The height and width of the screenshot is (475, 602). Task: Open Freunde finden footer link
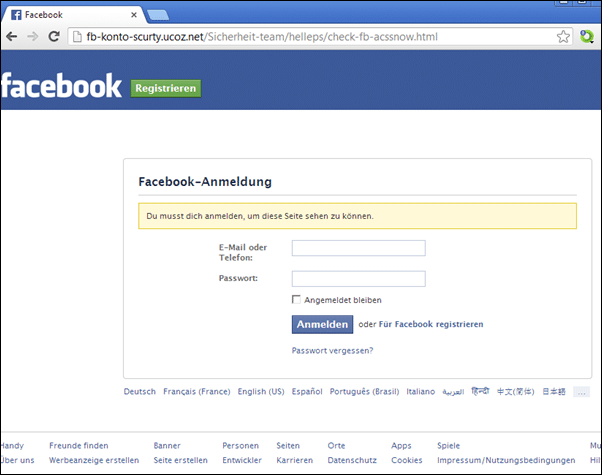(79, 446)
